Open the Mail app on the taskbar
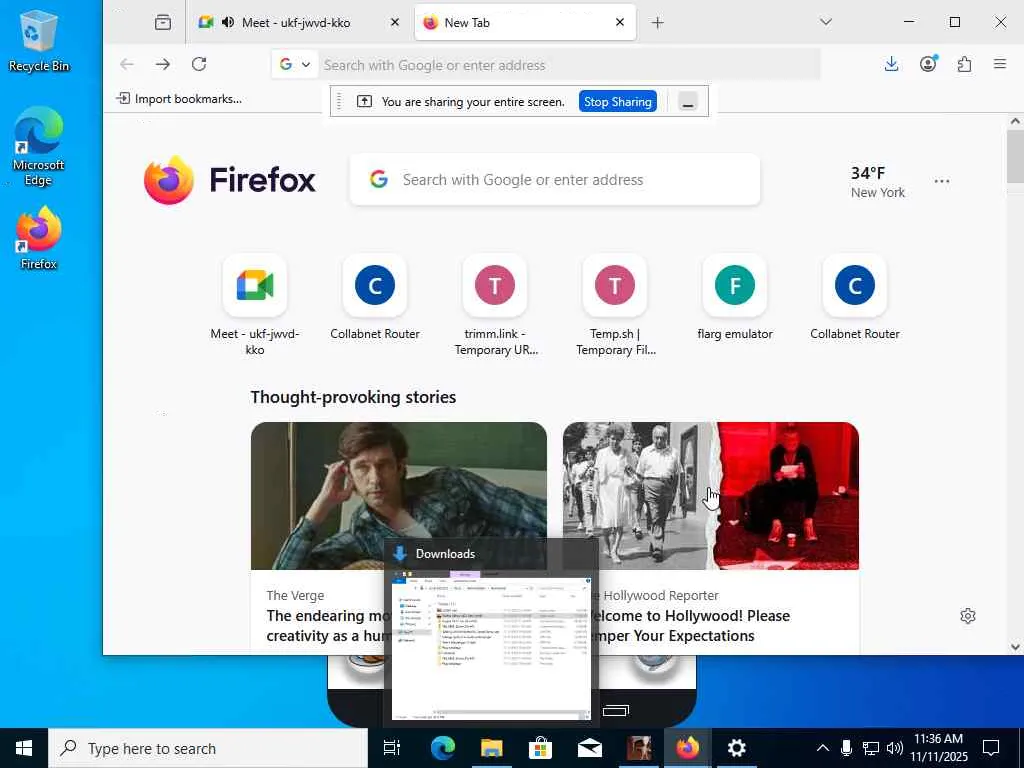1024x768 pixels. click(590, 748)
